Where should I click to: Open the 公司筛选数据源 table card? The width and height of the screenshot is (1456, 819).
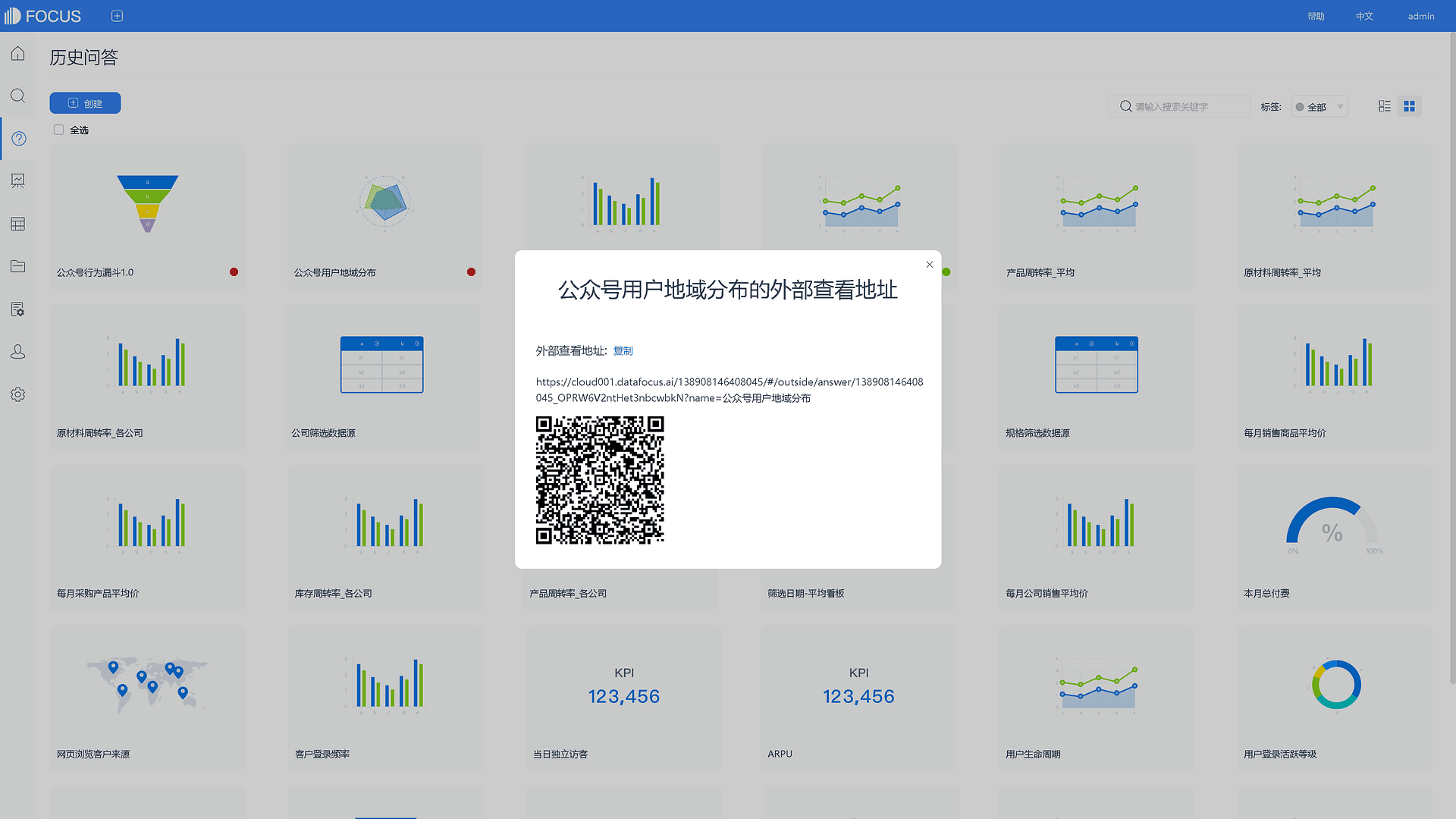point(382,378)
